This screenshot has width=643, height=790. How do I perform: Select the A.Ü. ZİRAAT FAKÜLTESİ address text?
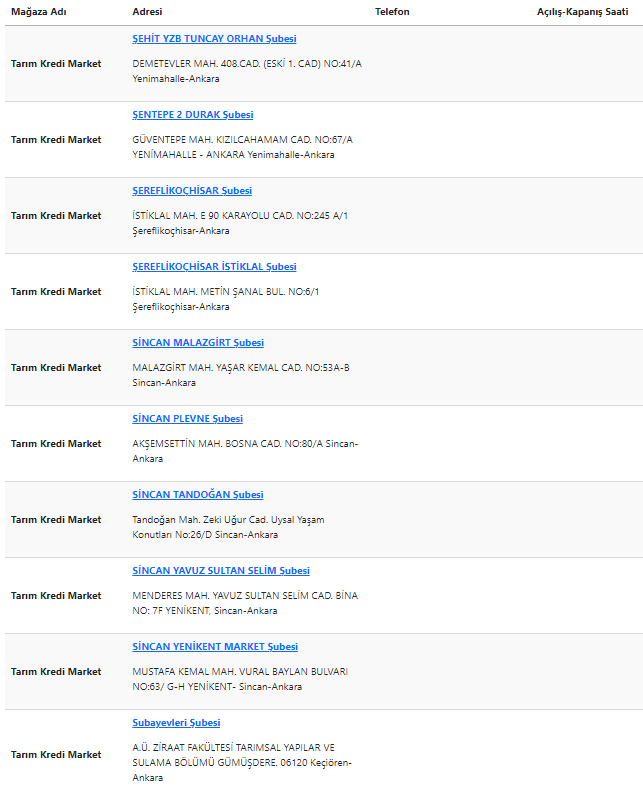tap(242, 763)
